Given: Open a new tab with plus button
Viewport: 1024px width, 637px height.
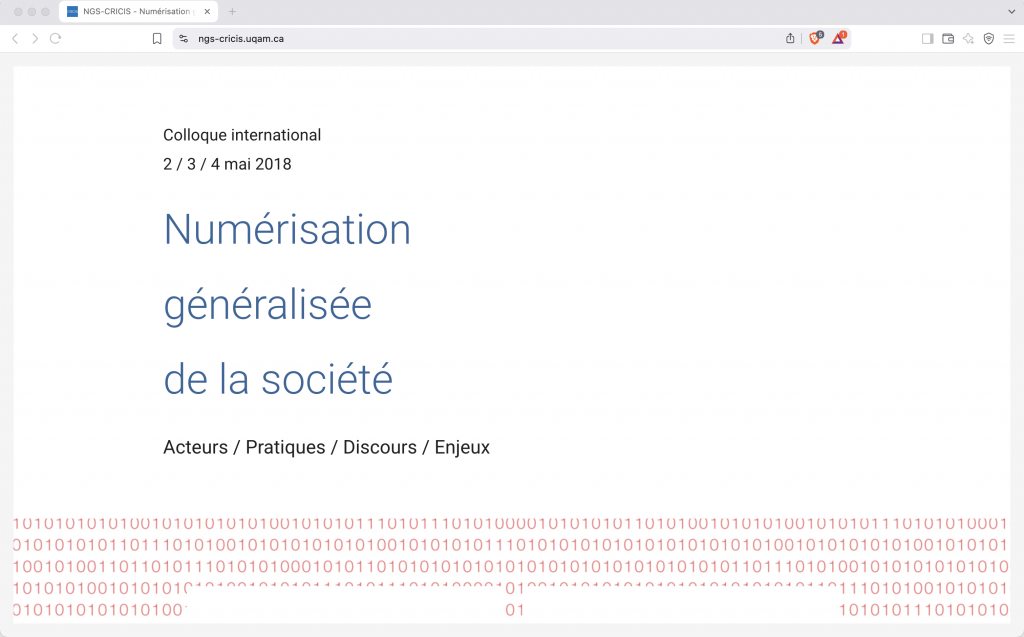Looking at the screenshot, I should (x=233, y=11).
